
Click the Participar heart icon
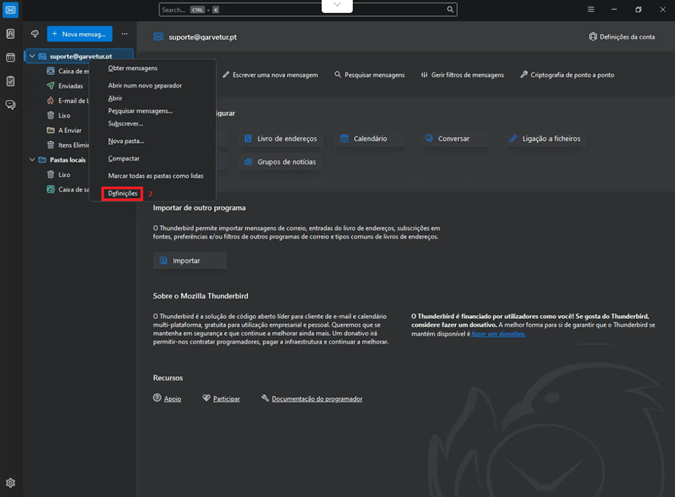click(206, 398)
